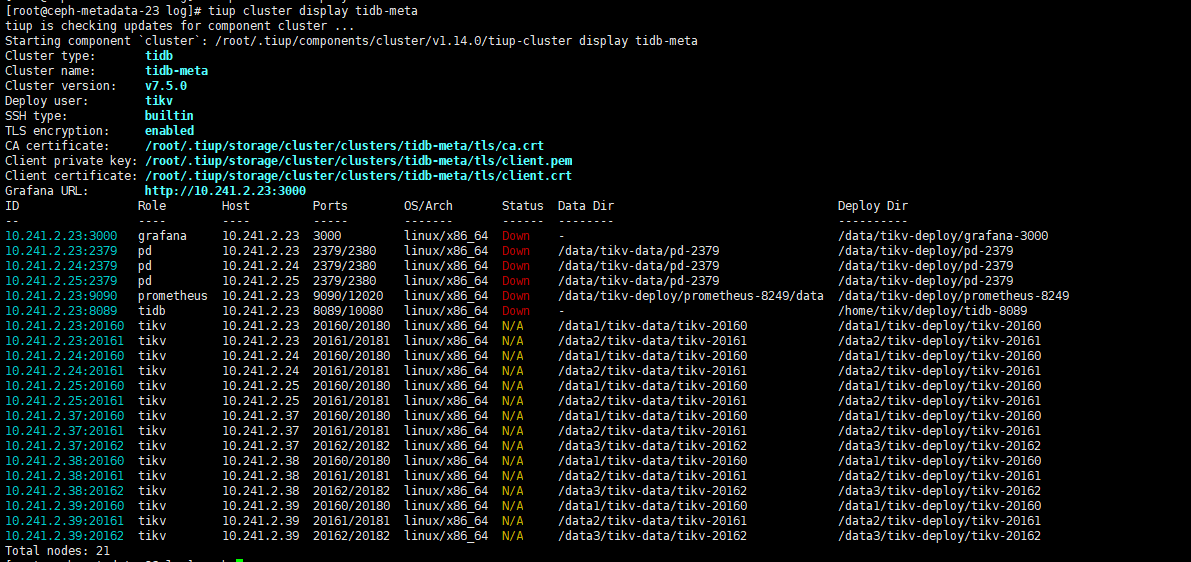Click the ID 10.241.2.25:20161

click(x=65, y=401)
